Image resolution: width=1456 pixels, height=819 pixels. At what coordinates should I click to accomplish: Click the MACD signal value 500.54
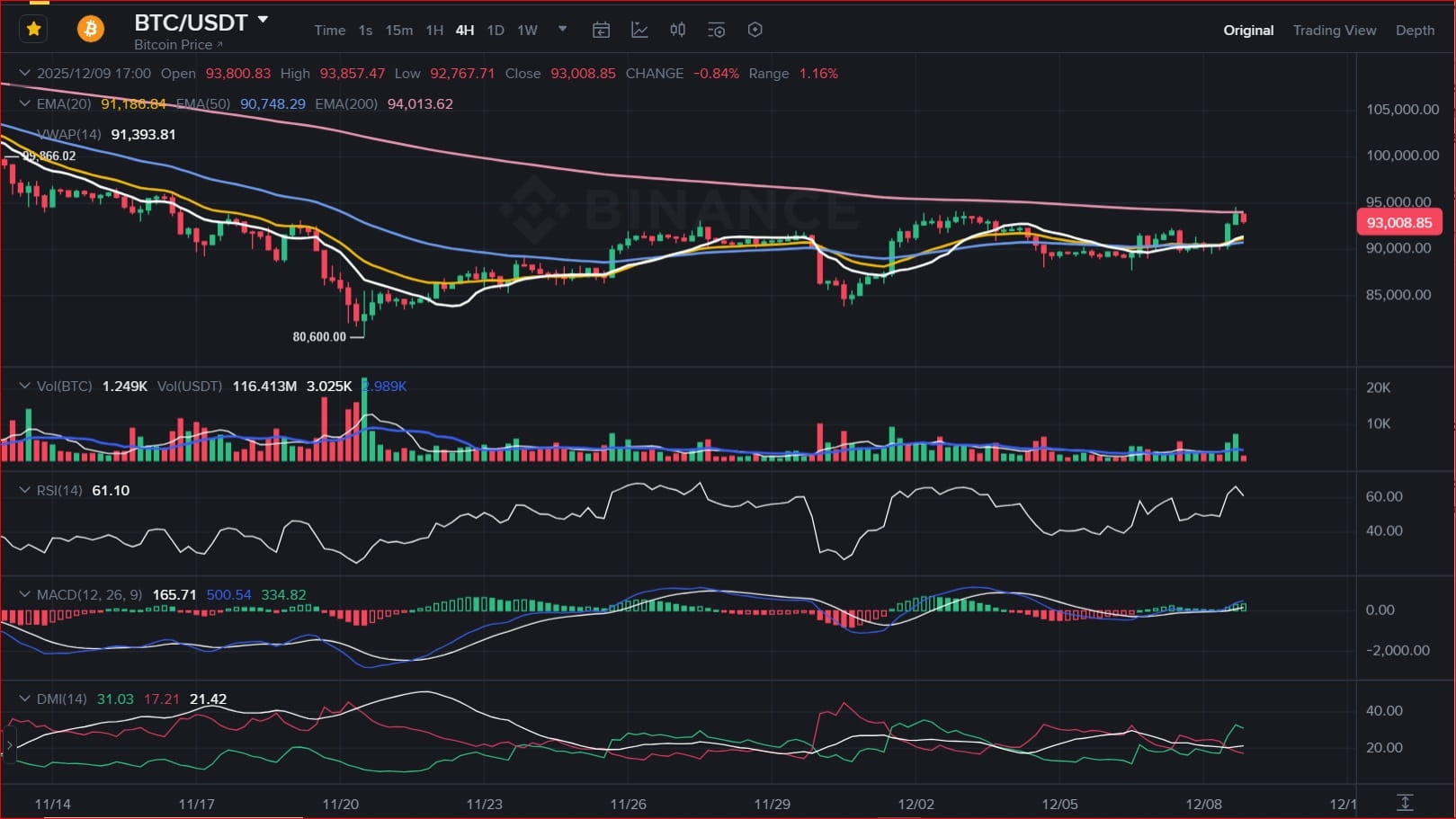point(229,594)
